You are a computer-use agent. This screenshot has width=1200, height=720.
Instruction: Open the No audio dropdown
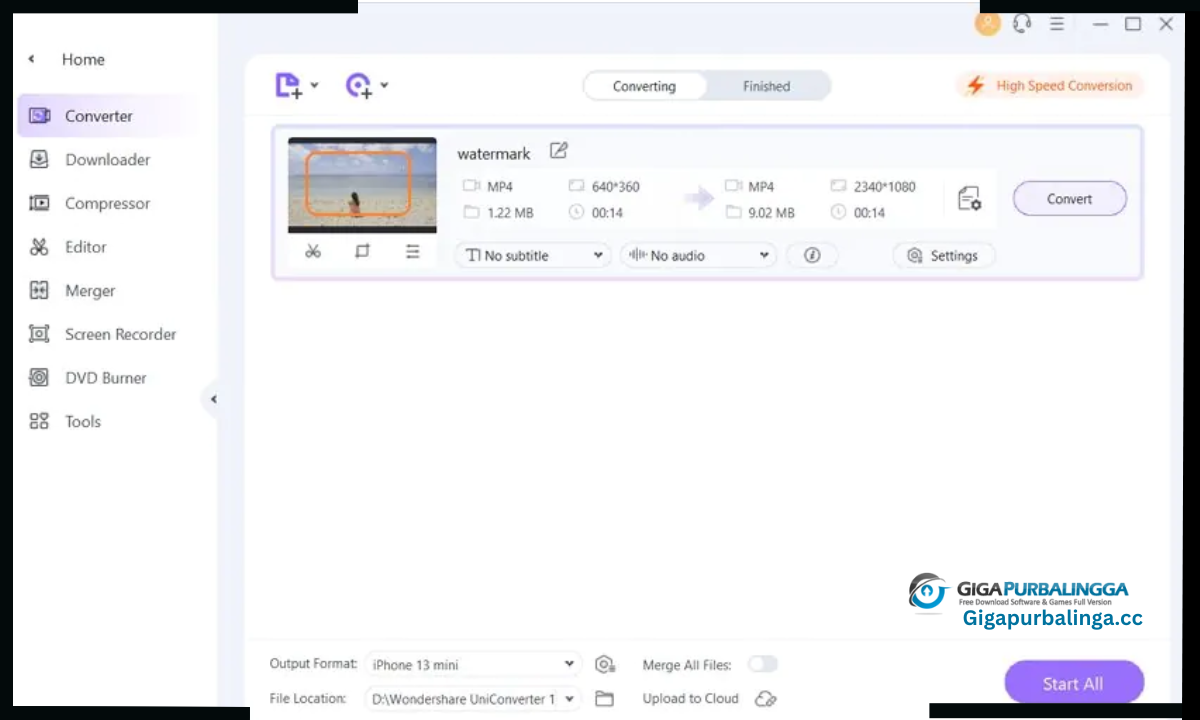[x=698, y=256]
